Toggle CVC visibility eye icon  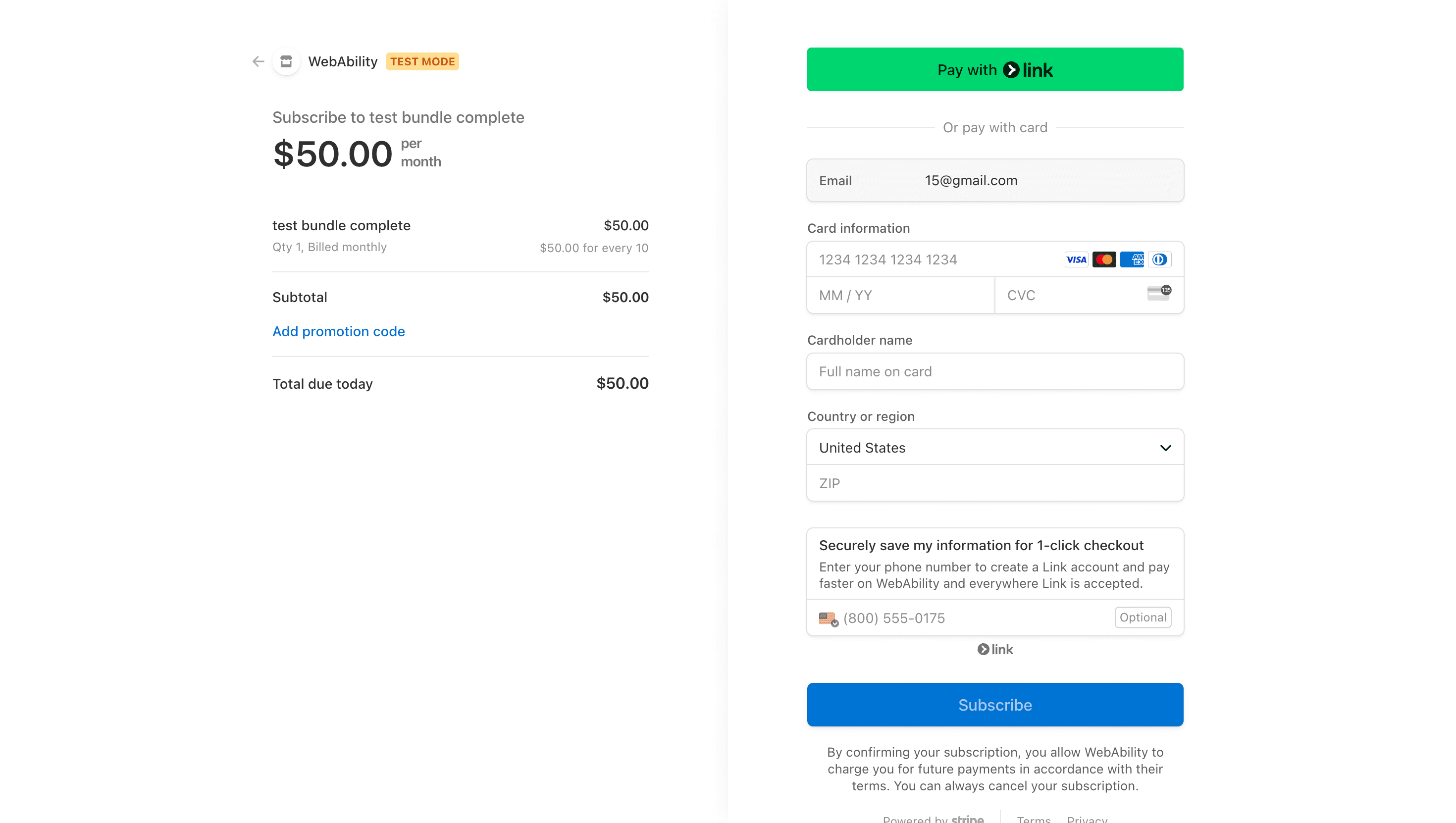(1159, 293)
